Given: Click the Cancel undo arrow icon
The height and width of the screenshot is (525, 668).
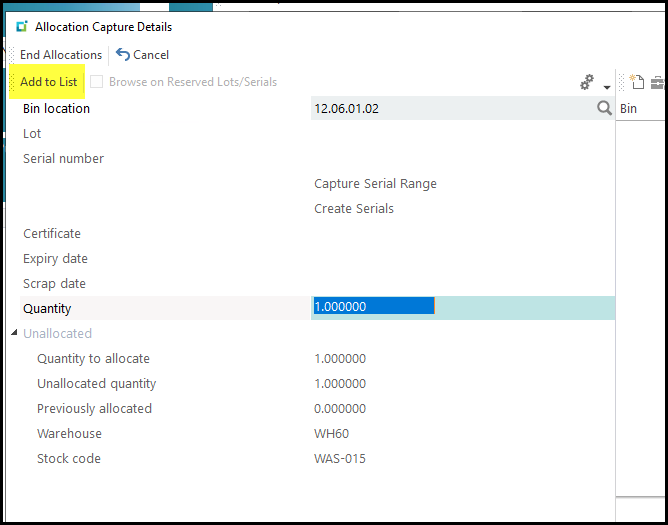Looking at the screenshot, I should point(123,55).
